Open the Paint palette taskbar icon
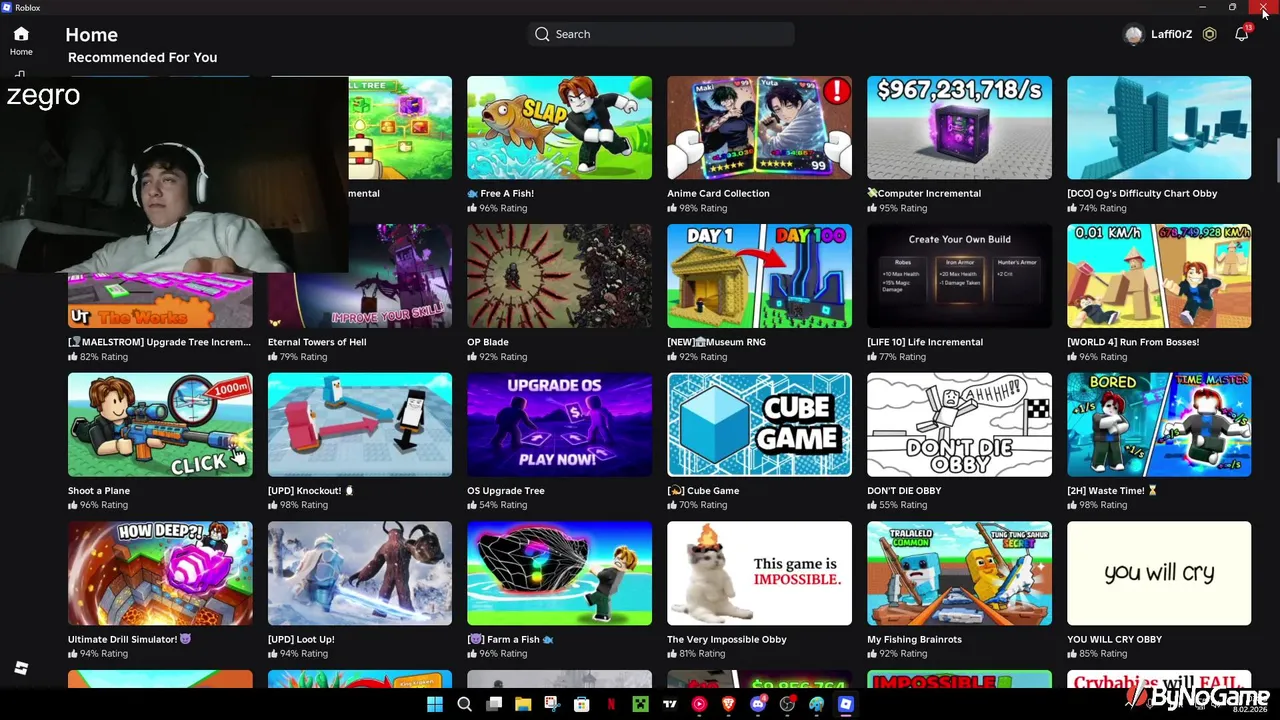The width and height of the screenshot is (1280, 720). click(x=816, y=704)
